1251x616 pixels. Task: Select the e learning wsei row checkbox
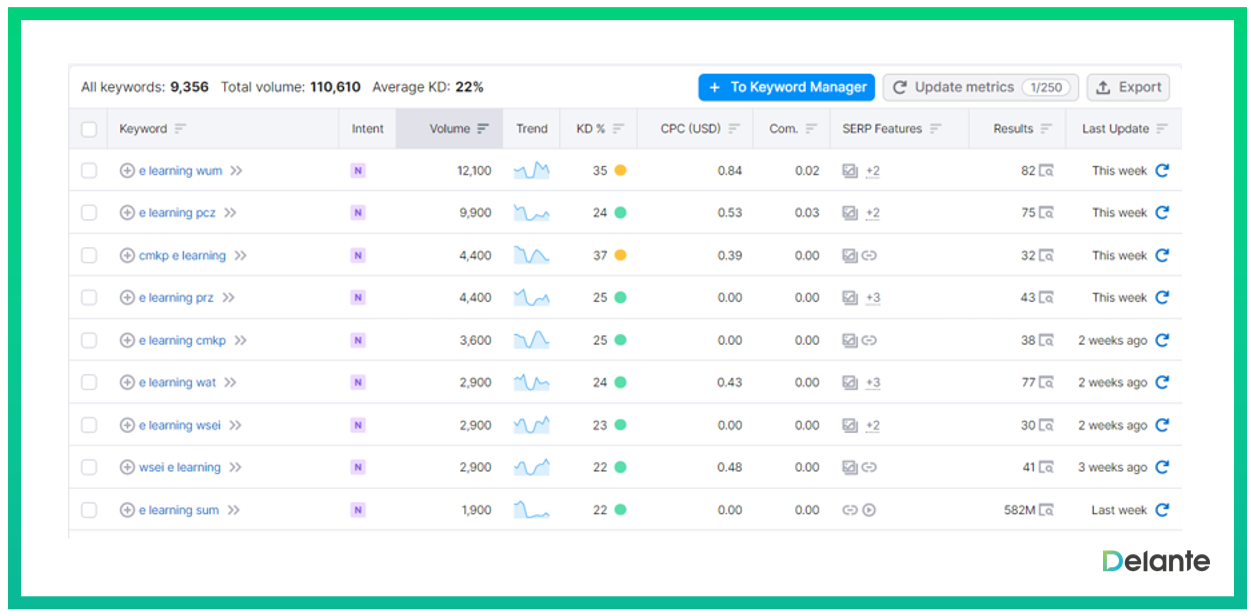click(x=89, y=425)
